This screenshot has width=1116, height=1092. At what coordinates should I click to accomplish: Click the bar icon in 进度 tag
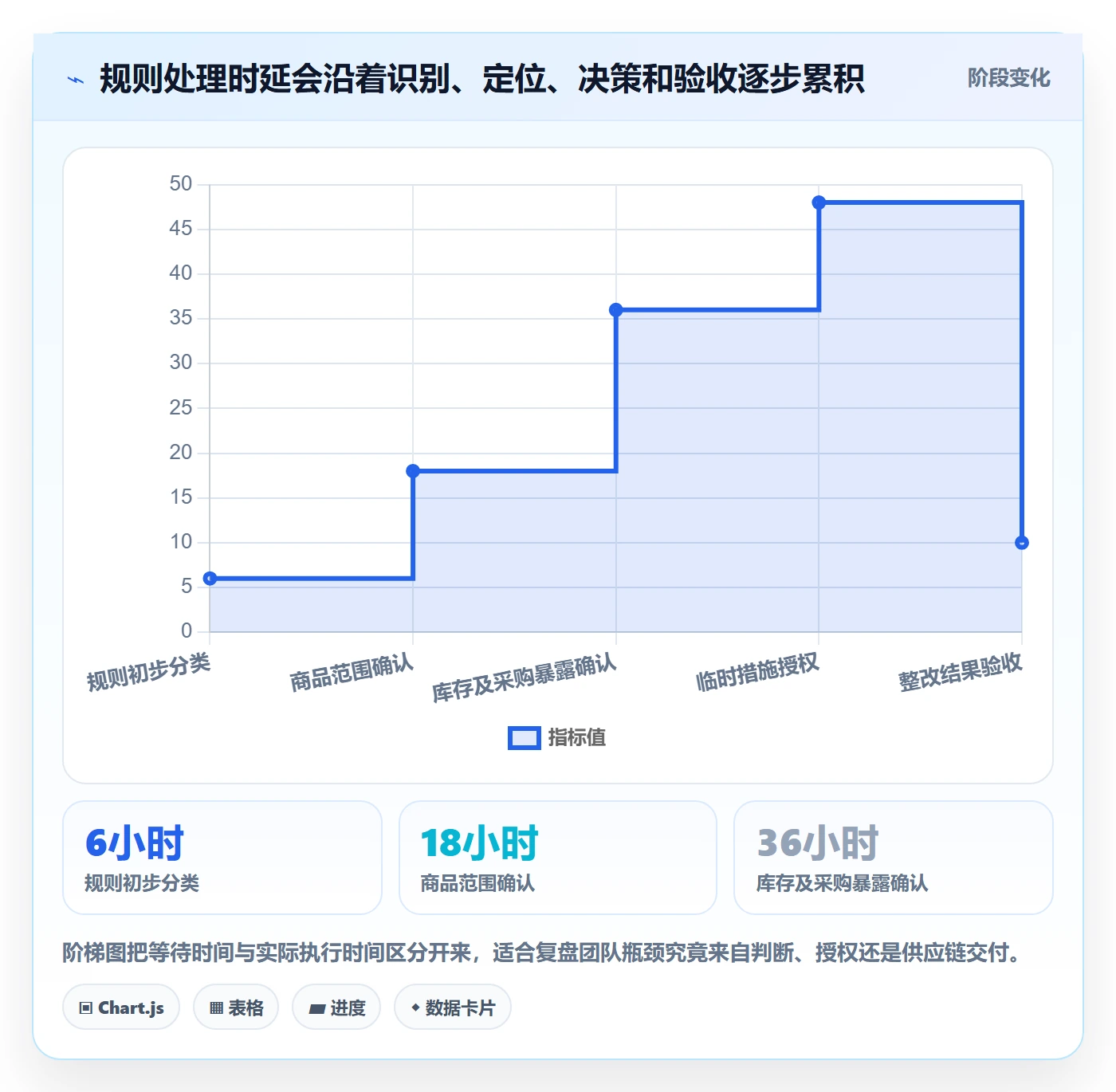(316, 1009)
